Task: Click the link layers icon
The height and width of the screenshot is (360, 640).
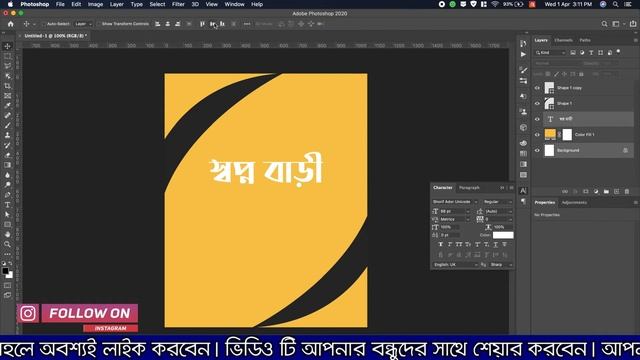Action: click(x=565, y=191)
